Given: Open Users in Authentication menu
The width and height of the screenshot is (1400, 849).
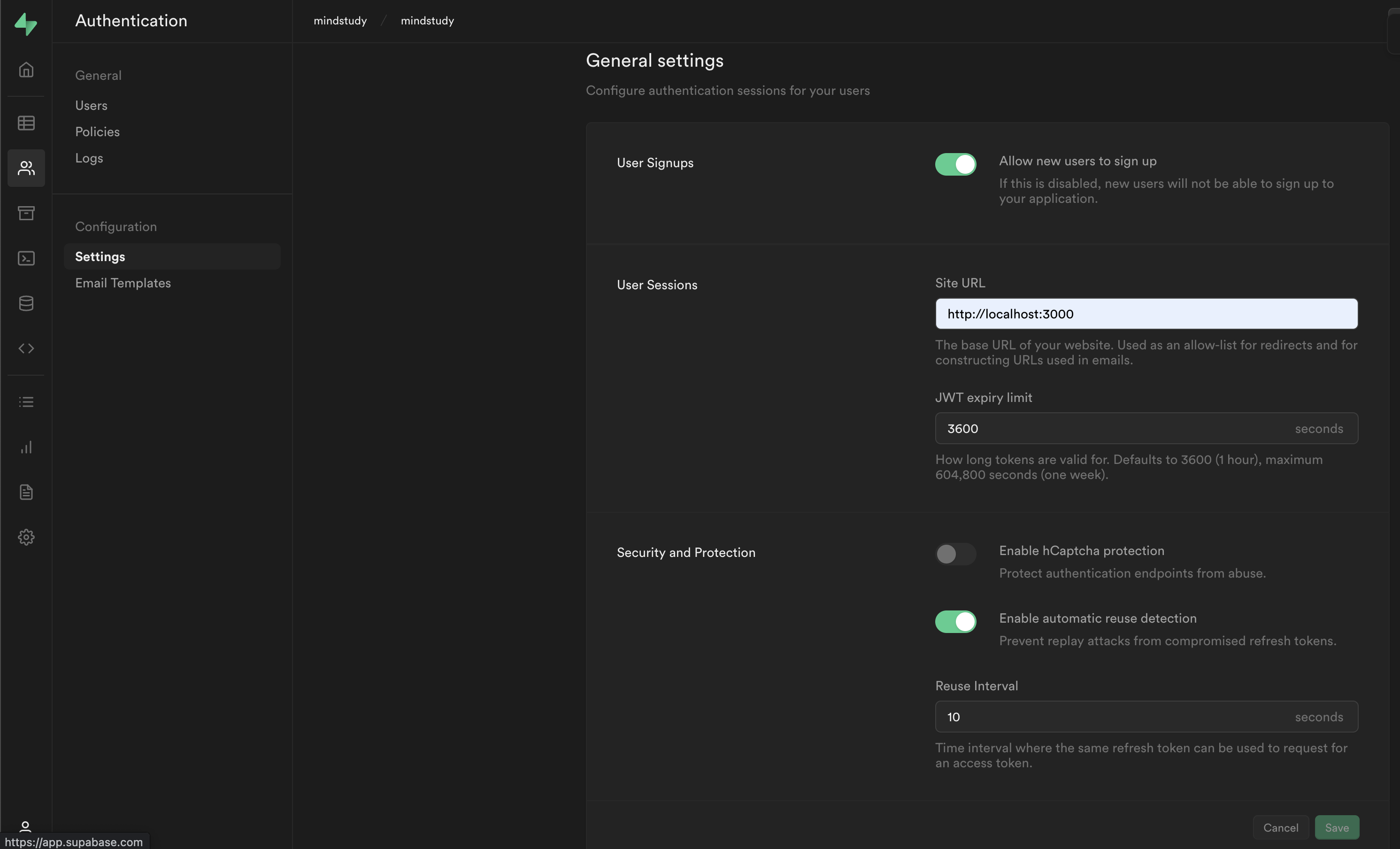Looking at the screenshot, I should click(x=91, y=105).
